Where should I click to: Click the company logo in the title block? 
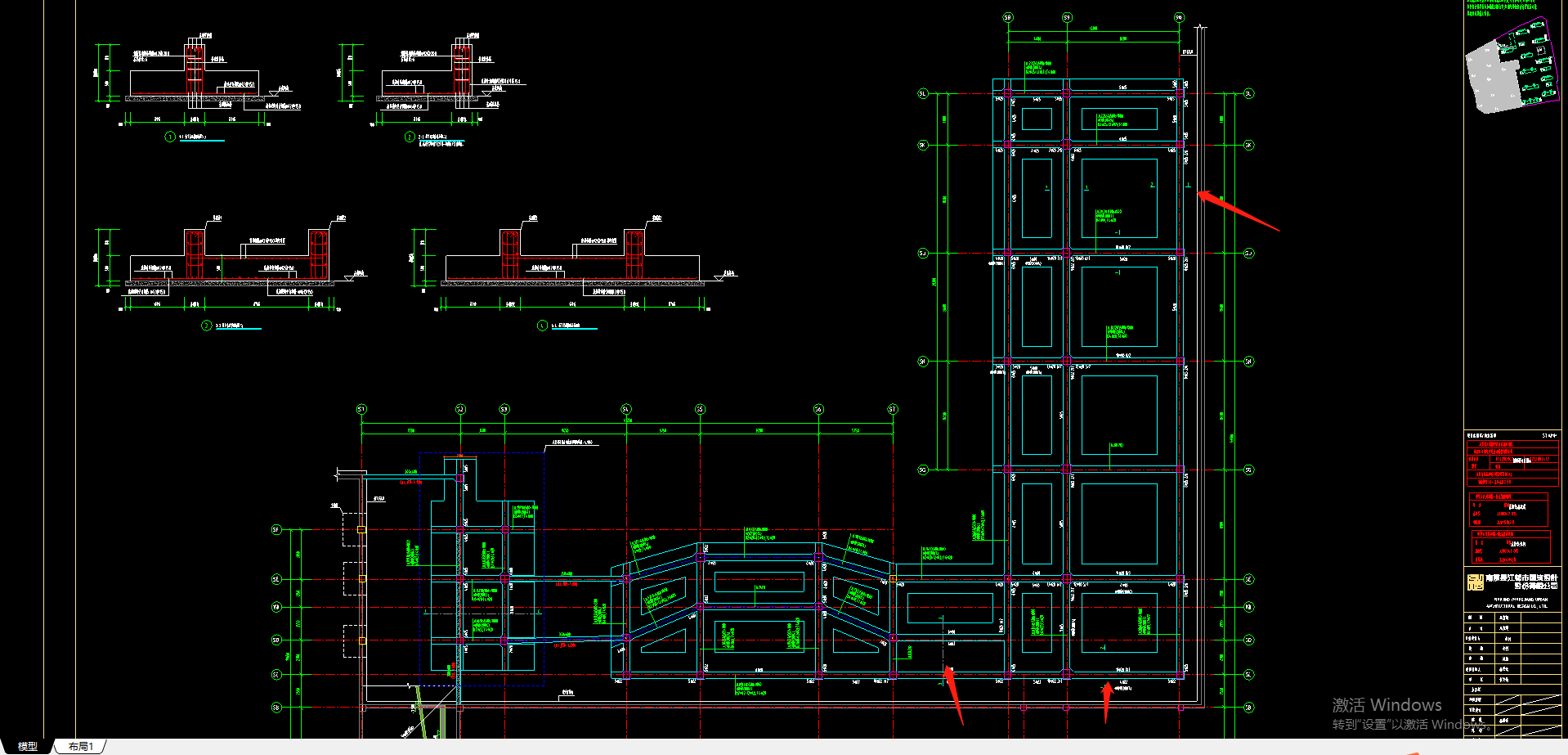click(x=1475, y=582)
